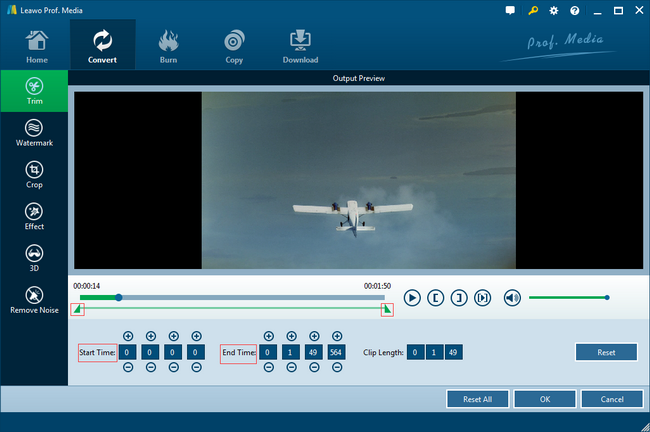Open the Watermark panel in the sidebar
The image size is (650, 432).
click(34, 134)
